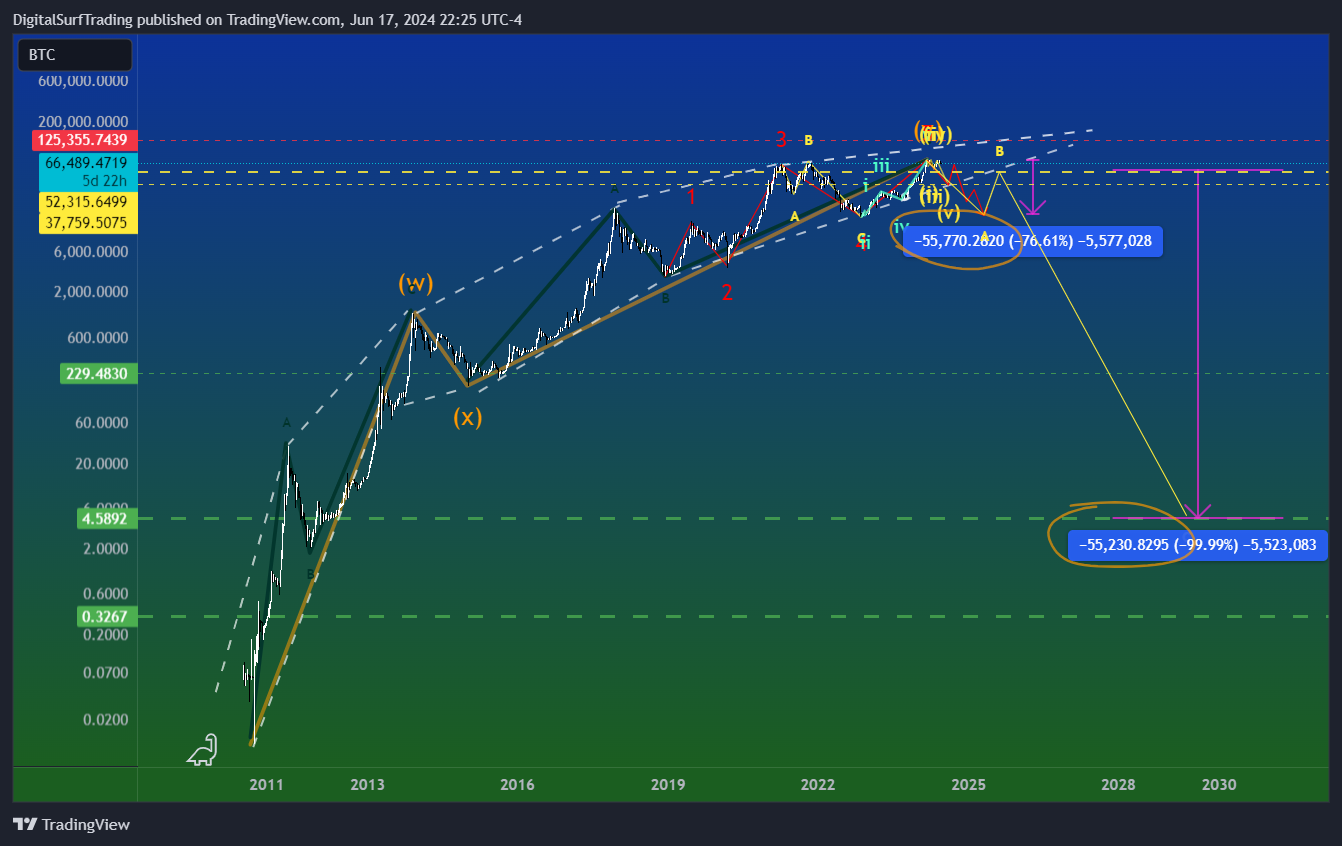Click the 2022 year on time axis
Image resolution: width=1342 pixels, height=846 pixels.
point(818,785)
